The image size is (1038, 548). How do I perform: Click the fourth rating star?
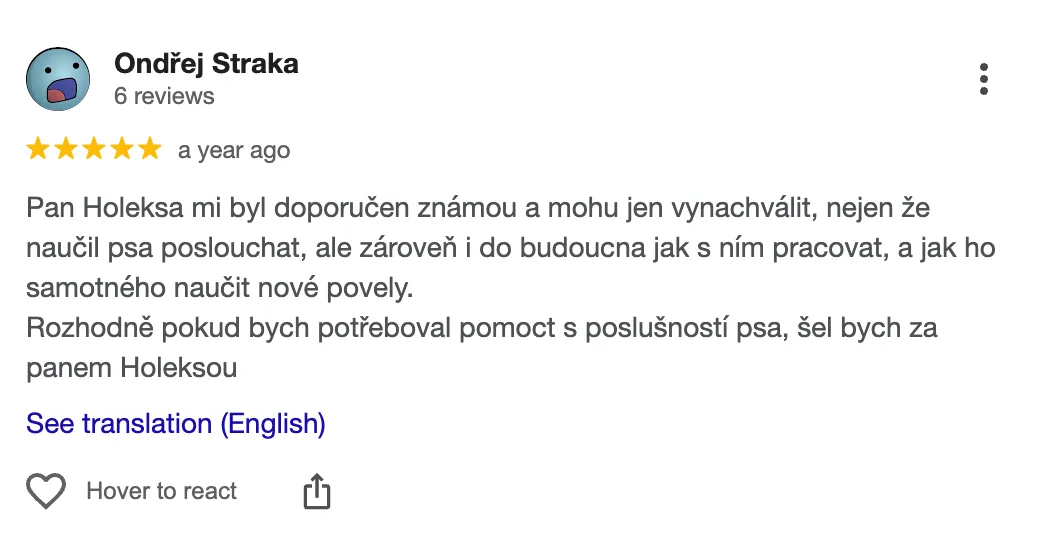(x=121, y=150)
